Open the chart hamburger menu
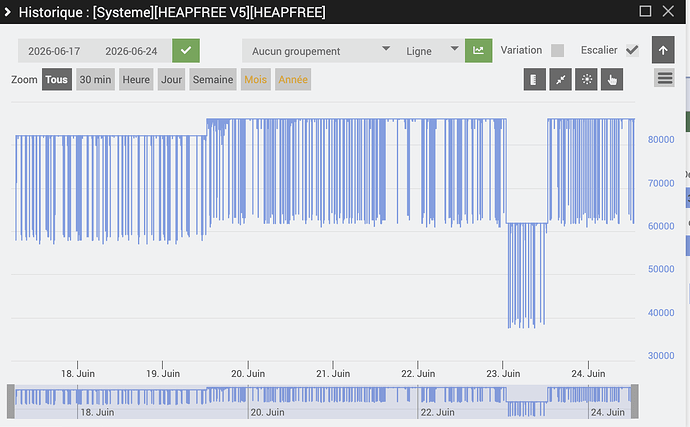This screenshot has height=427, width=690. point(664,78)
